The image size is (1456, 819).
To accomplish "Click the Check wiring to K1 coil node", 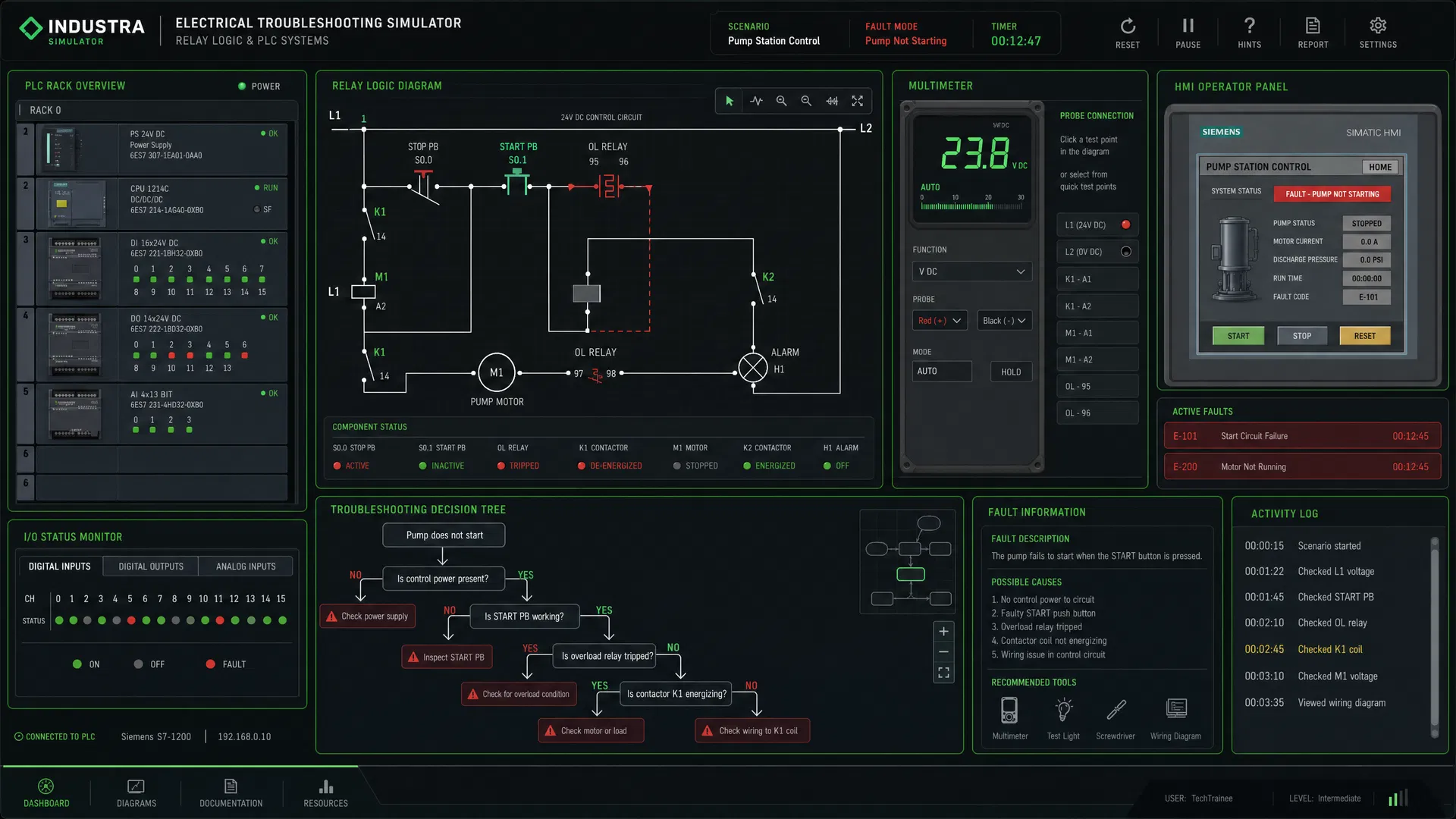I will 752,731.
